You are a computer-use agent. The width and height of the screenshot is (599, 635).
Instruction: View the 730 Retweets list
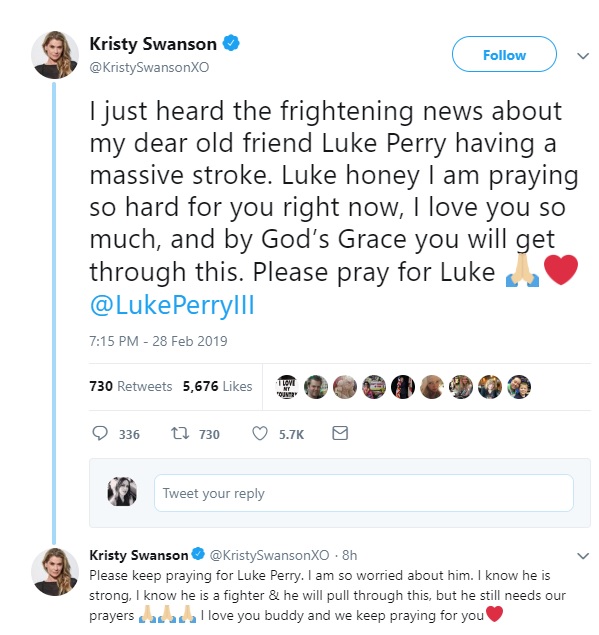click(x=130, y=386)
